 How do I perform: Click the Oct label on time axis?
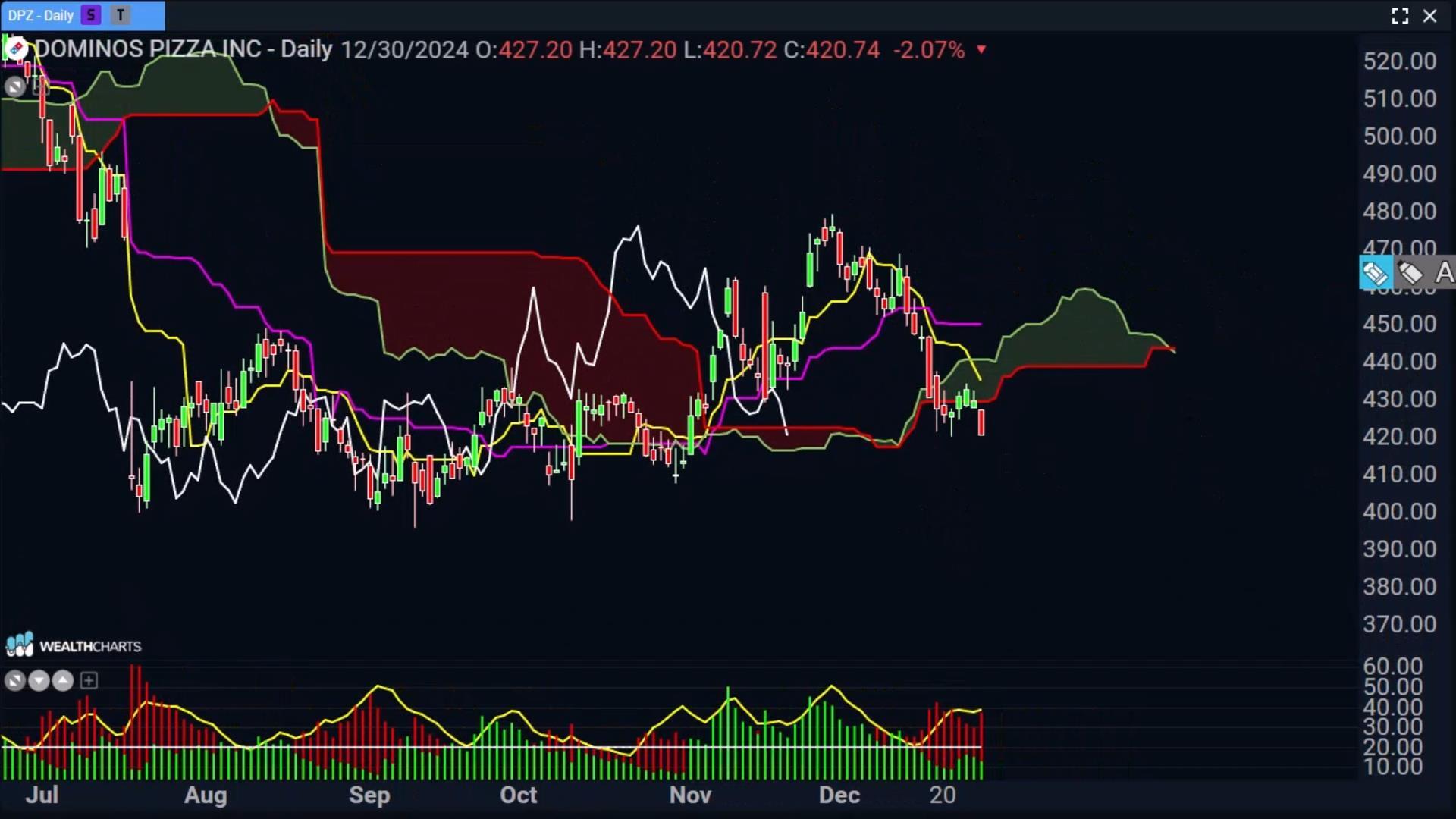[x=518, y=795]
